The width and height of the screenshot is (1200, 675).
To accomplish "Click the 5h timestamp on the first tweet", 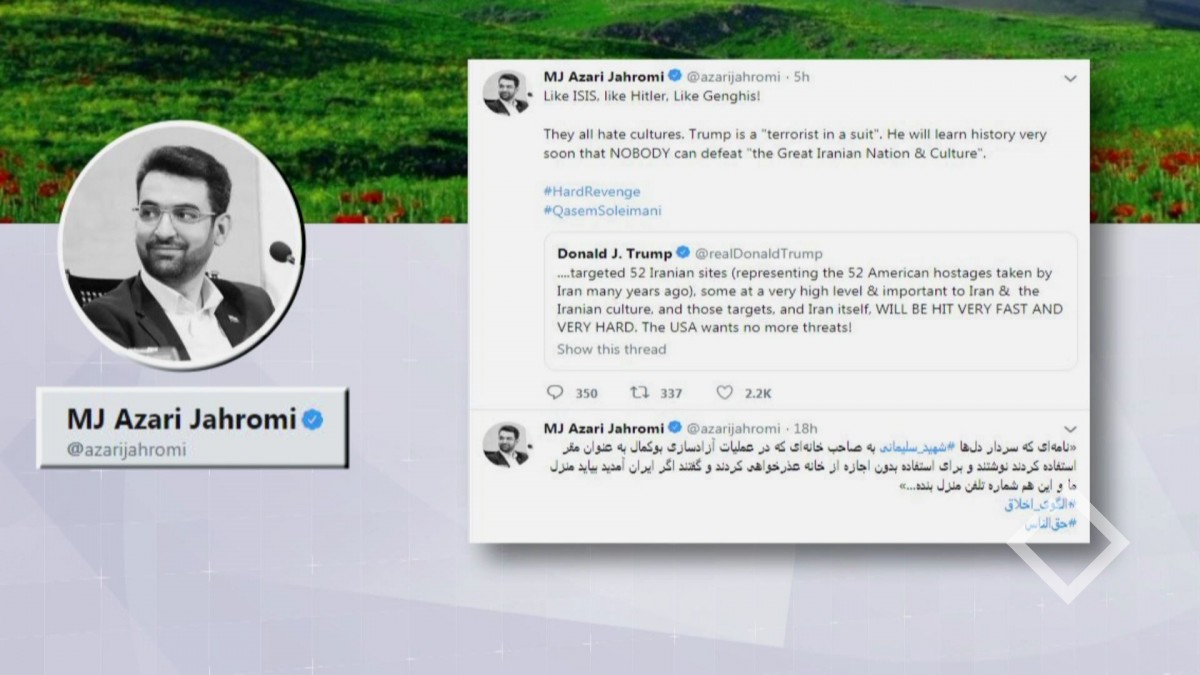I will click(802, 77).
